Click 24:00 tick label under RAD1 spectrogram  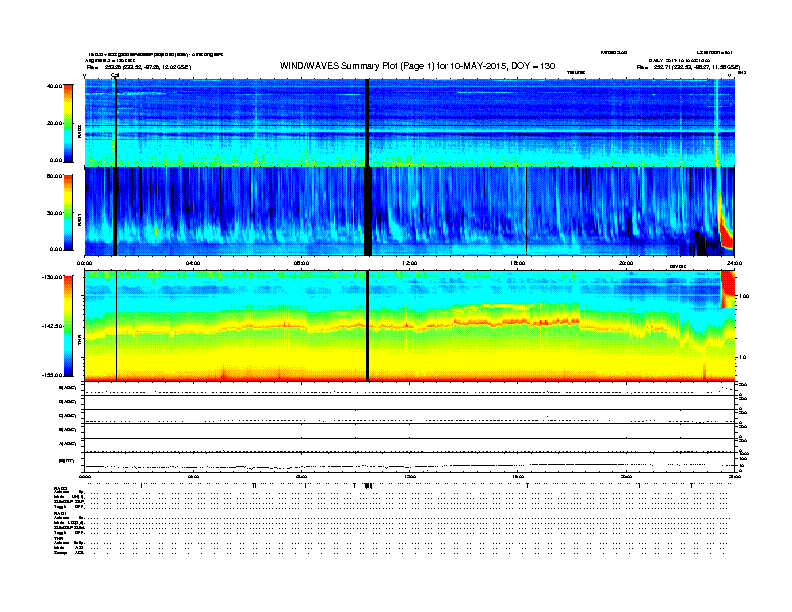734,263
